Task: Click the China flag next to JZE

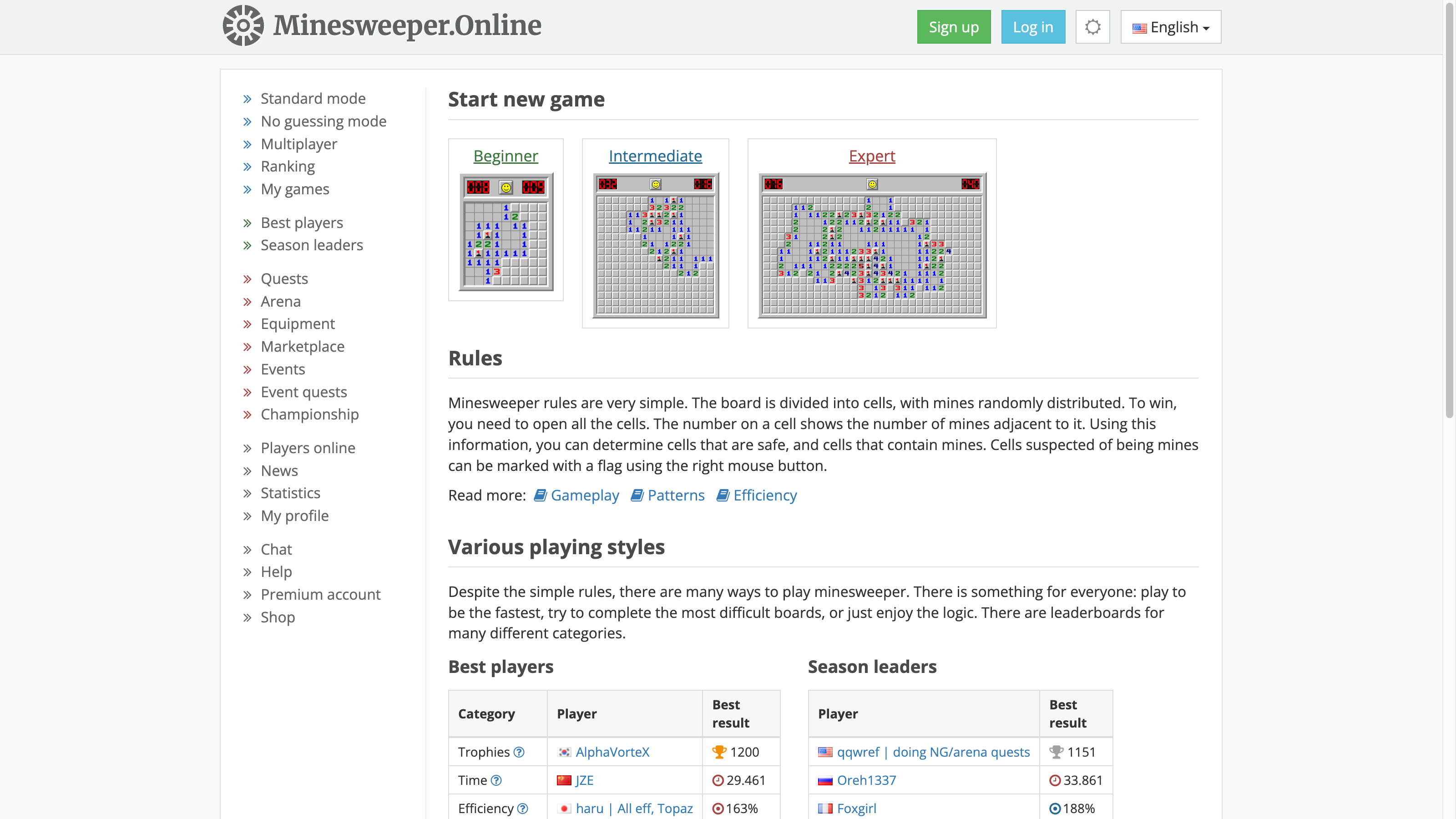Action: click(x=564, y=780)
